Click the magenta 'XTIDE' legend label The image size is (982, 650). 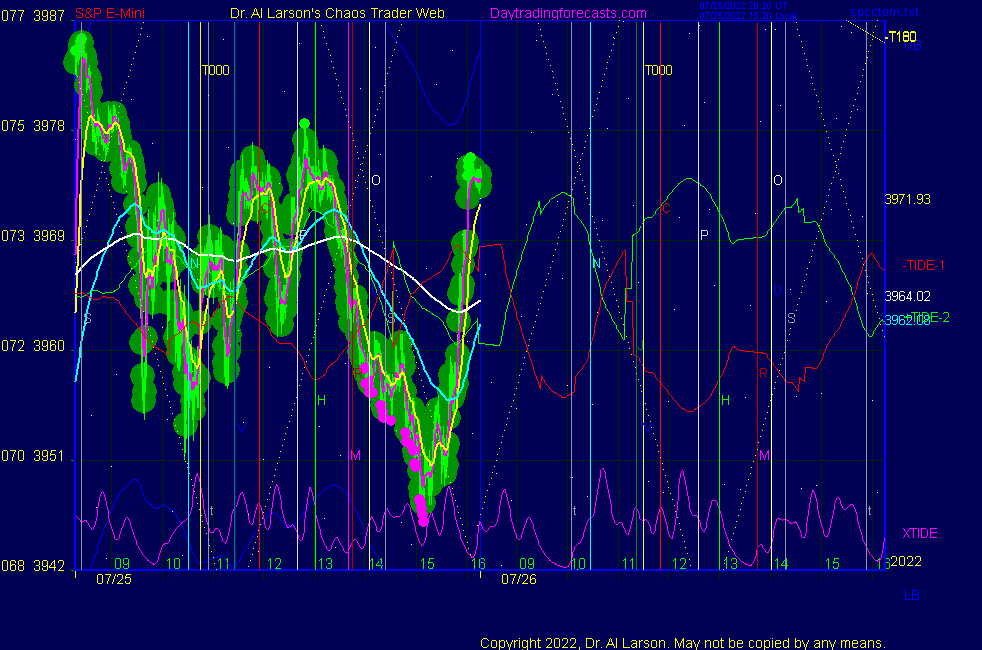[919, 534]
